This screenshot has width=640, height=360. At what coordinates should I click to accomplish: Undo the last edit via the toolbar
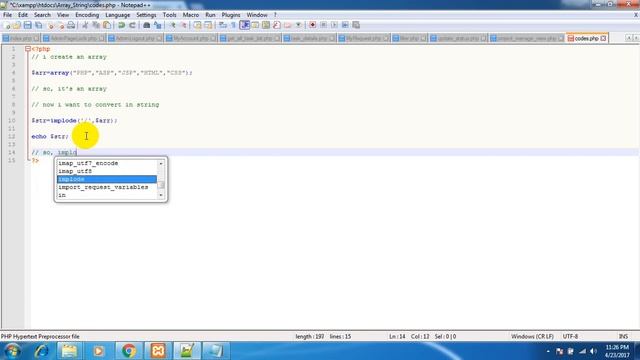point(121,25)
